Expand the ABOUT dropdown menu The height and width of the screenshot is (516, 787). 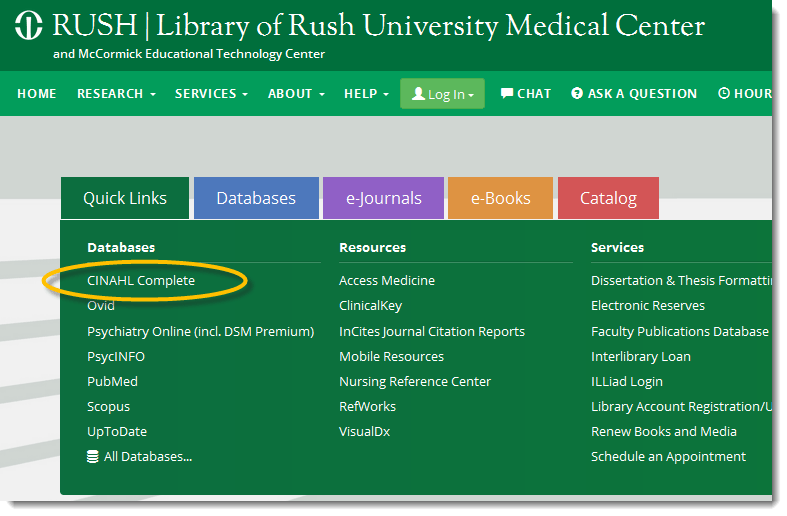[296, 94]
